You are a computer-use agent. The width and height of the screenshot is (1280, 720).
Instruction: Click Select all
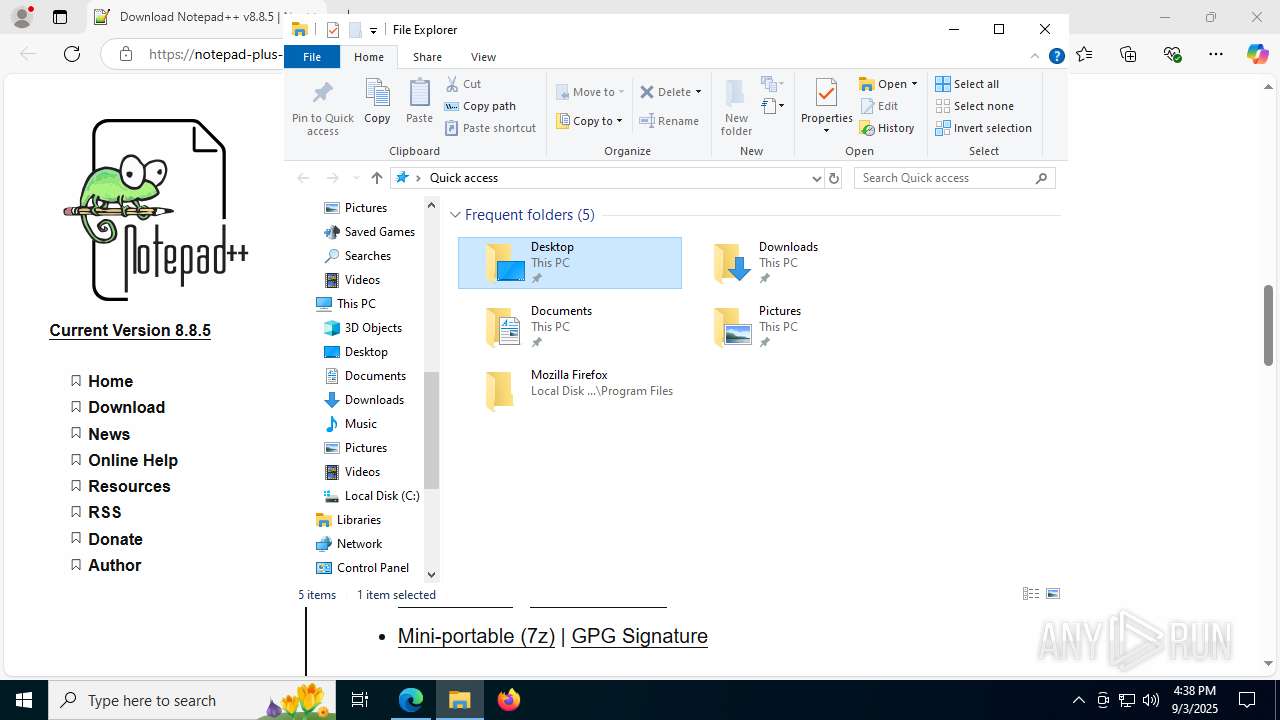pos(967,84)
